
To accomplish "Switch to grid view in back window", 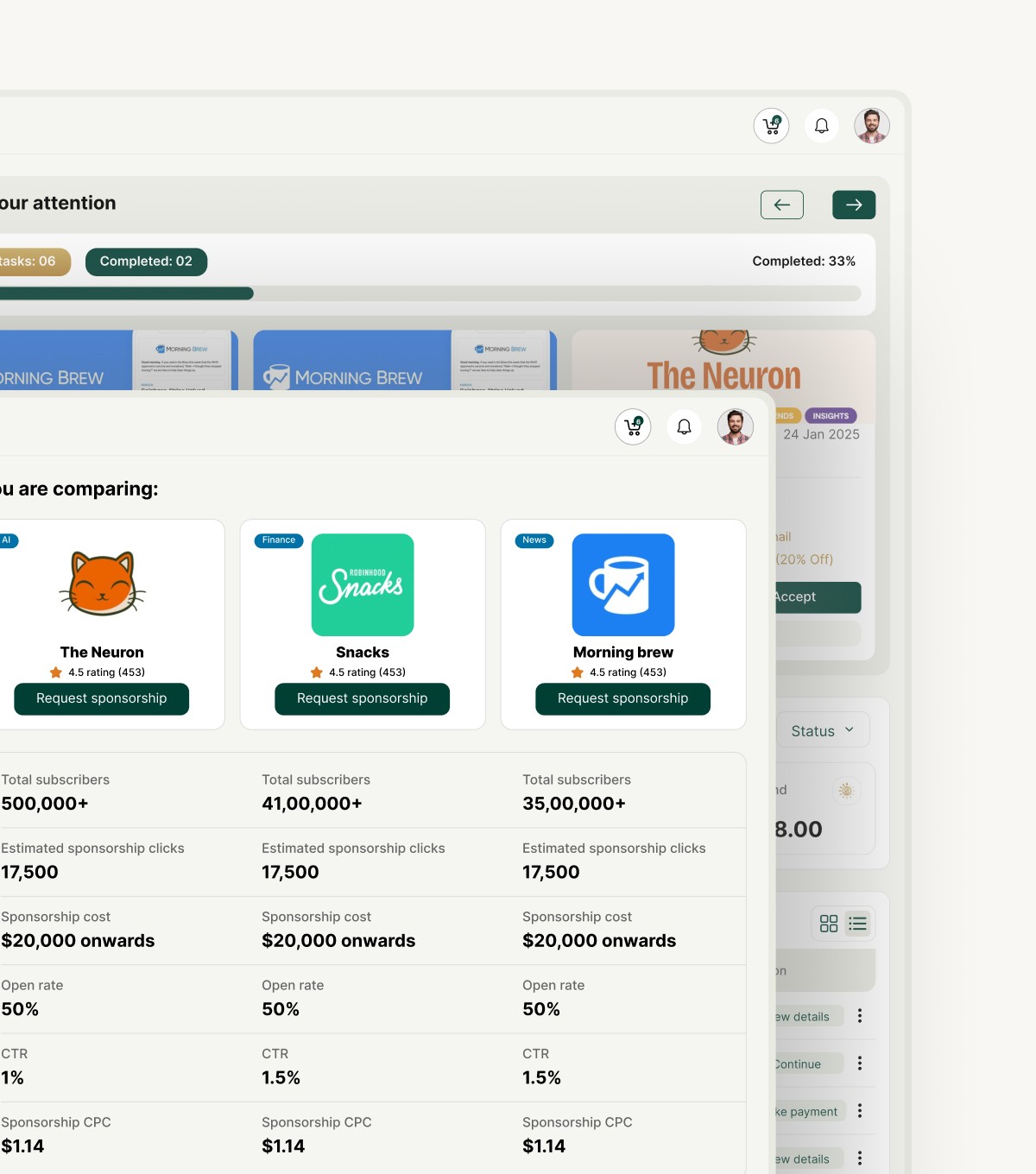I will 829,924.
